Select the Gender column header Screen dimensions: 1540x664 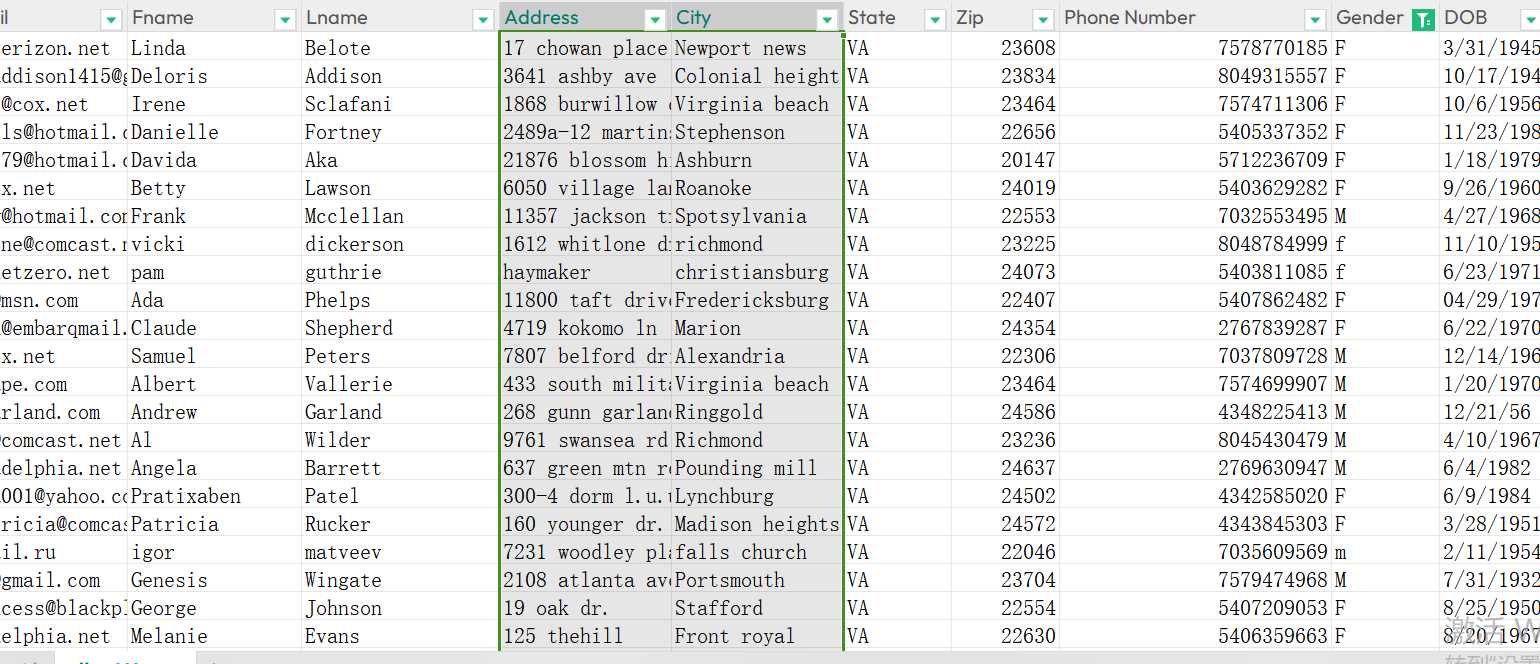tap(1385, 17)
